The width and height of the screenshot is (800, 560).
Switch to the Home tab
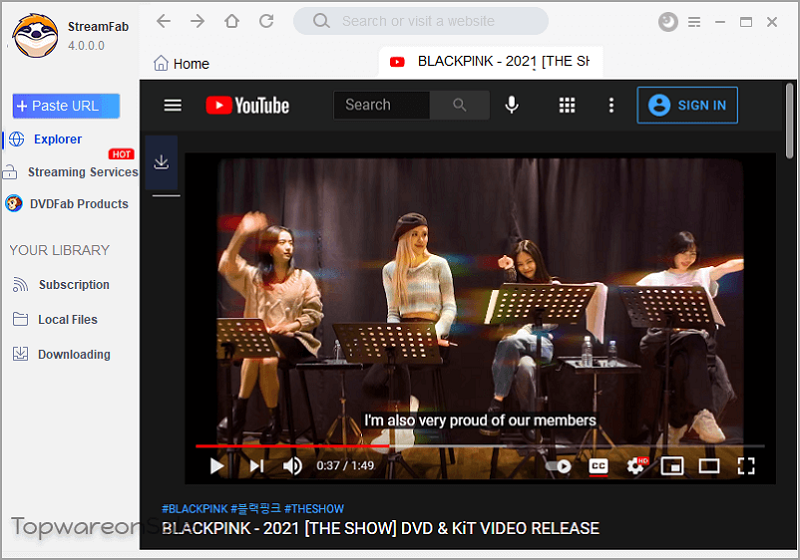[181, 64]
